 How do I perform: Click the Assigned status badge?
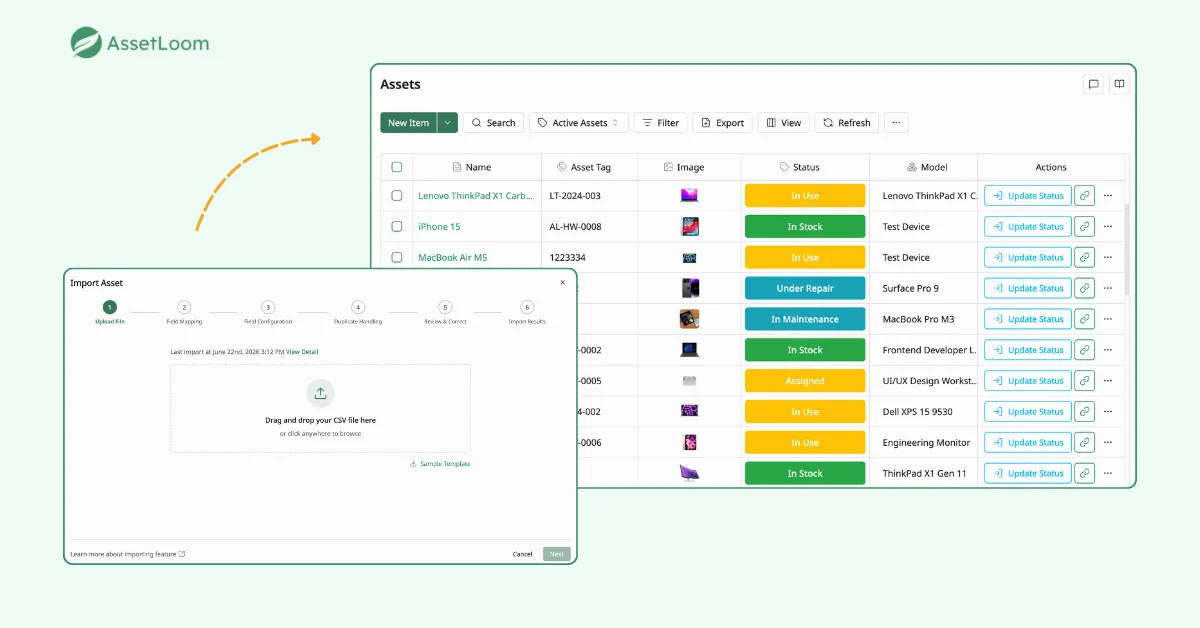click(805, 381)
